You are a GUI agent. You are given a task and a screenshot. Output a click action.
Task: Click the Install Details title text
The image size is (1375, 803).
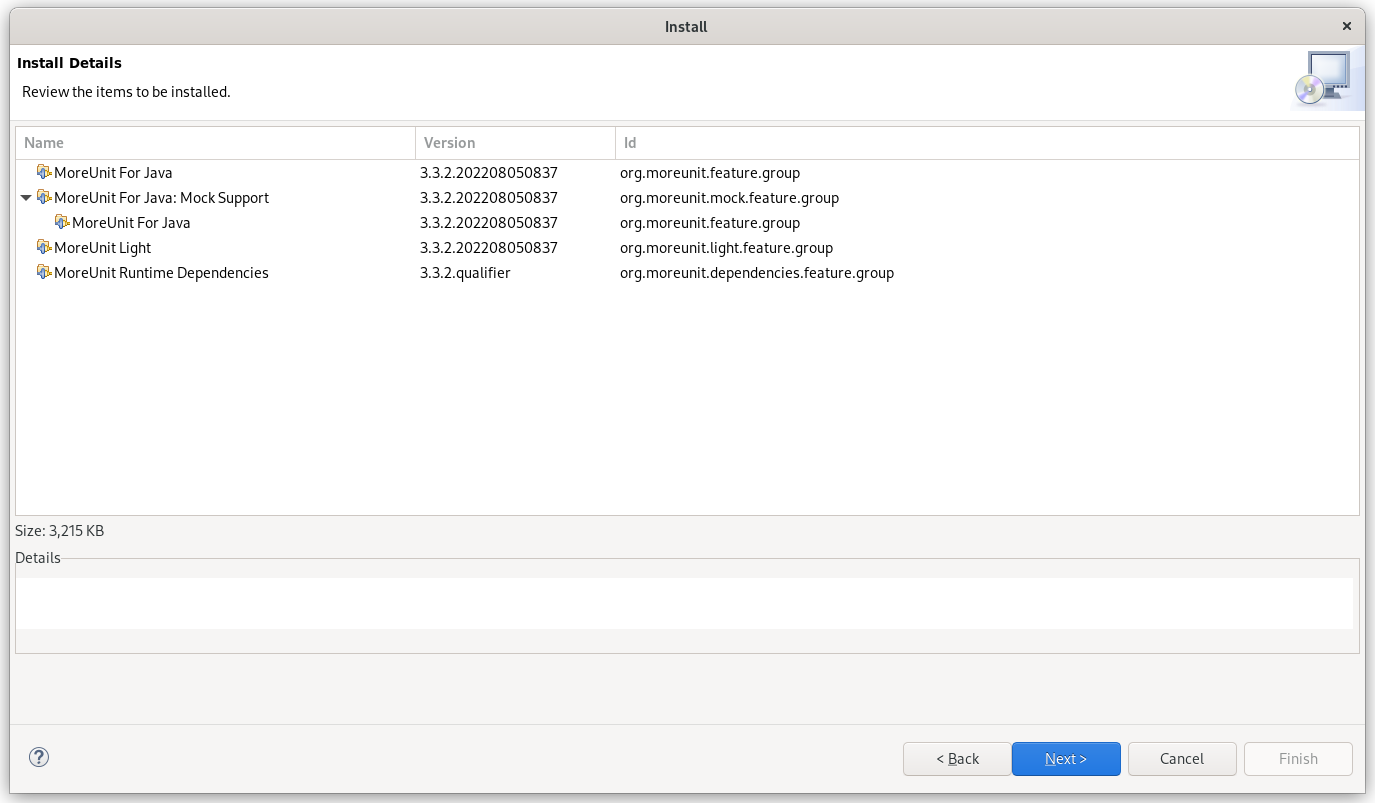(x=69, y=62)
